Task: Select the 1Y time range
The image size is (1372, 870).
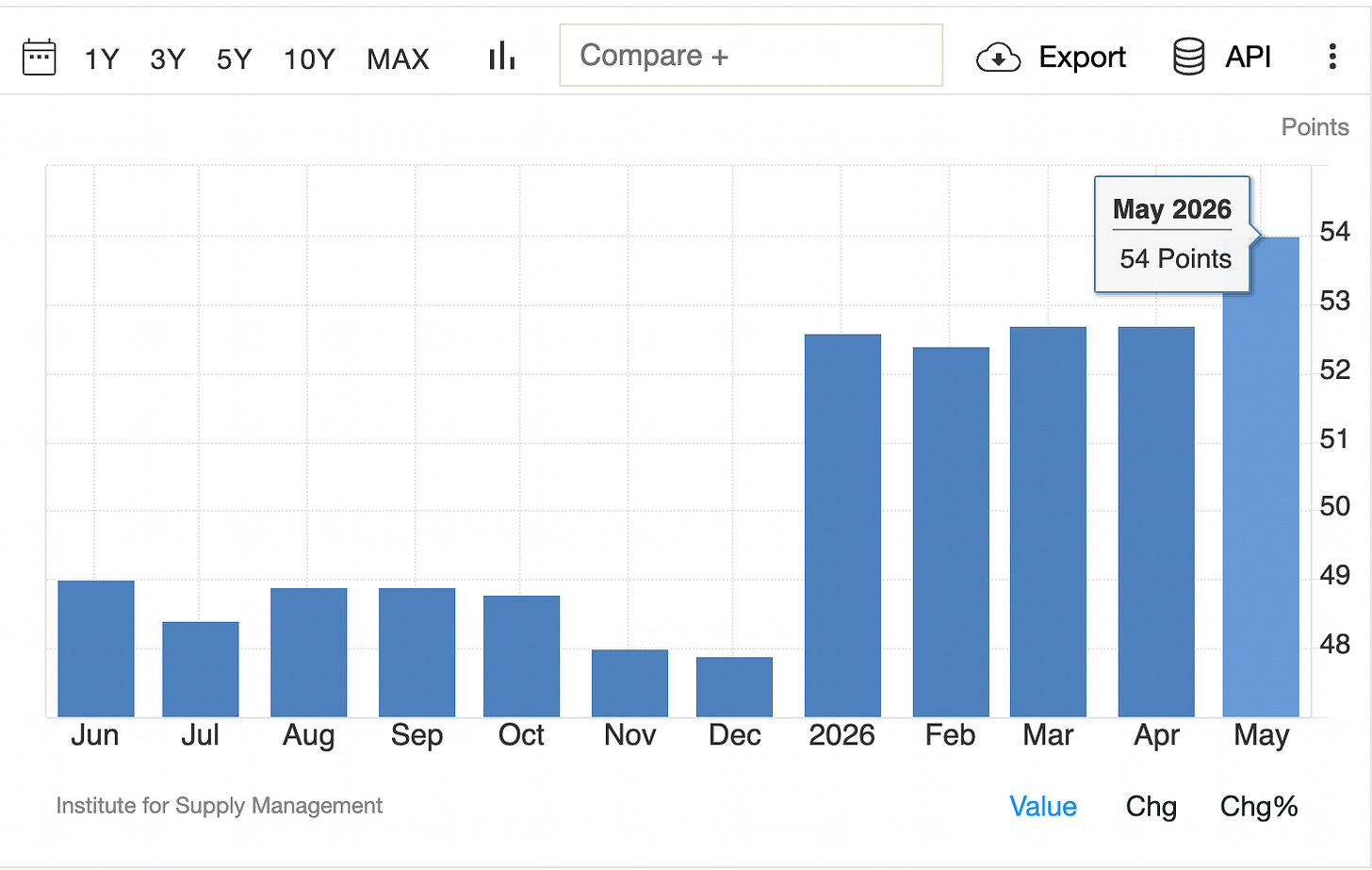Action: [102, 59]
